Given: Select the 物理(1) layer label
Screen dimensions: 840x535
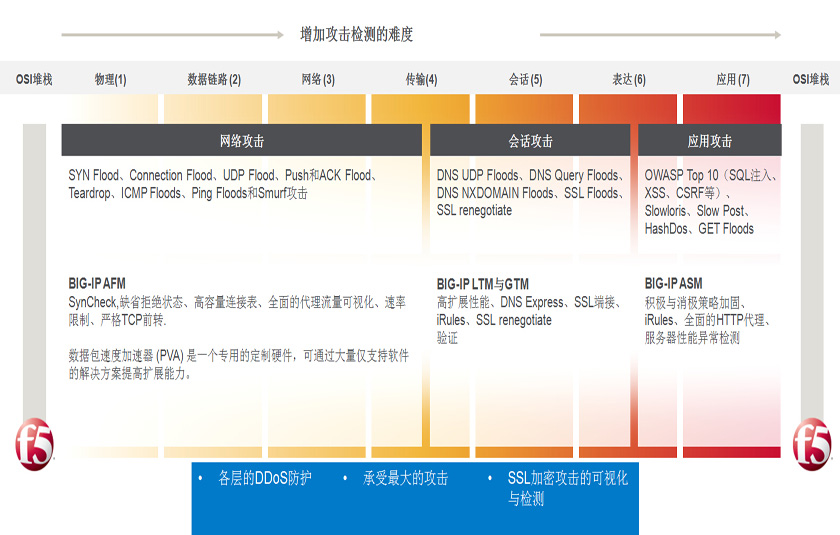Looking at the screenshot, I should point(110,80).
